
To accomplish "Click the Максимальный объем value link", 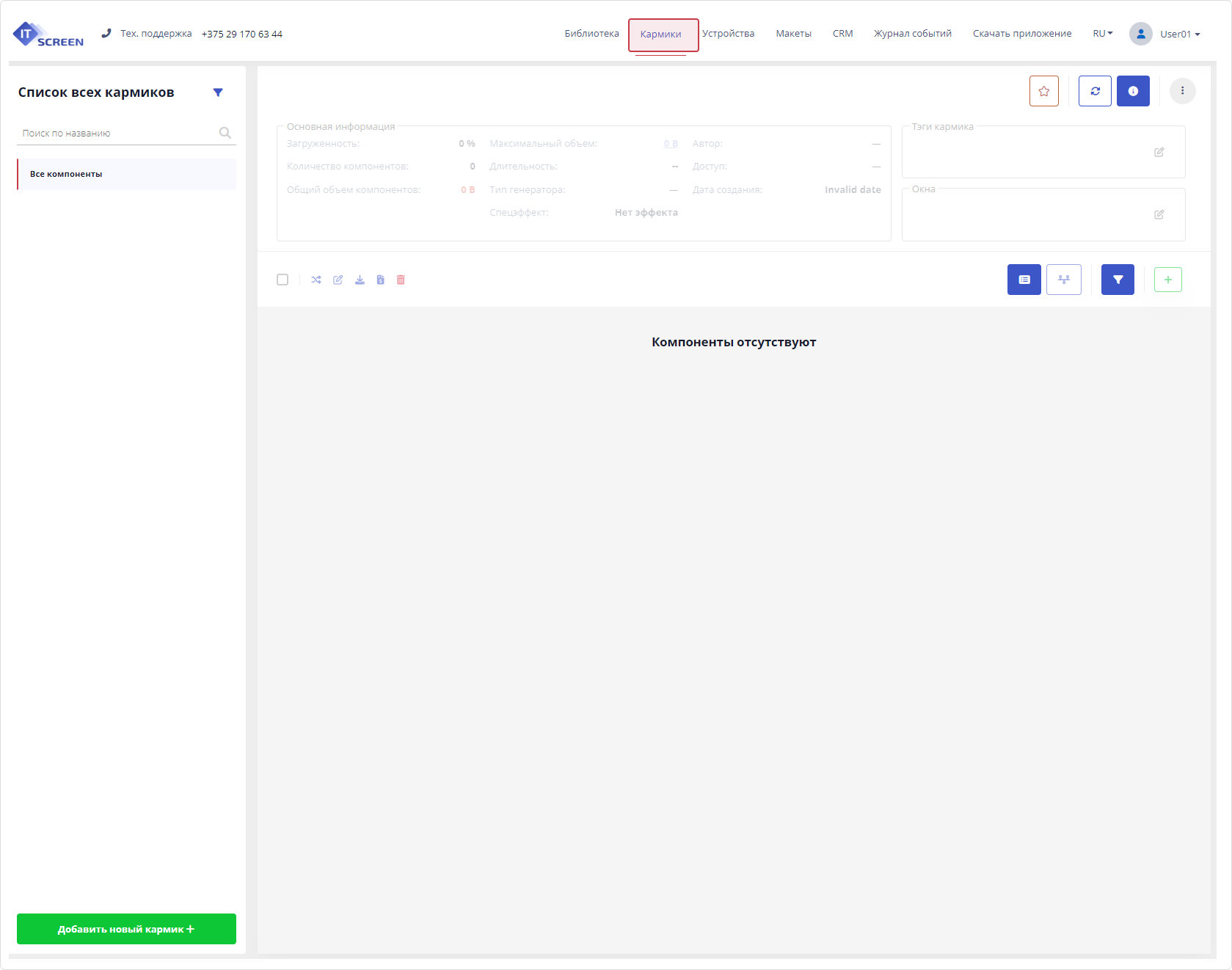I will tap(671, 144).
